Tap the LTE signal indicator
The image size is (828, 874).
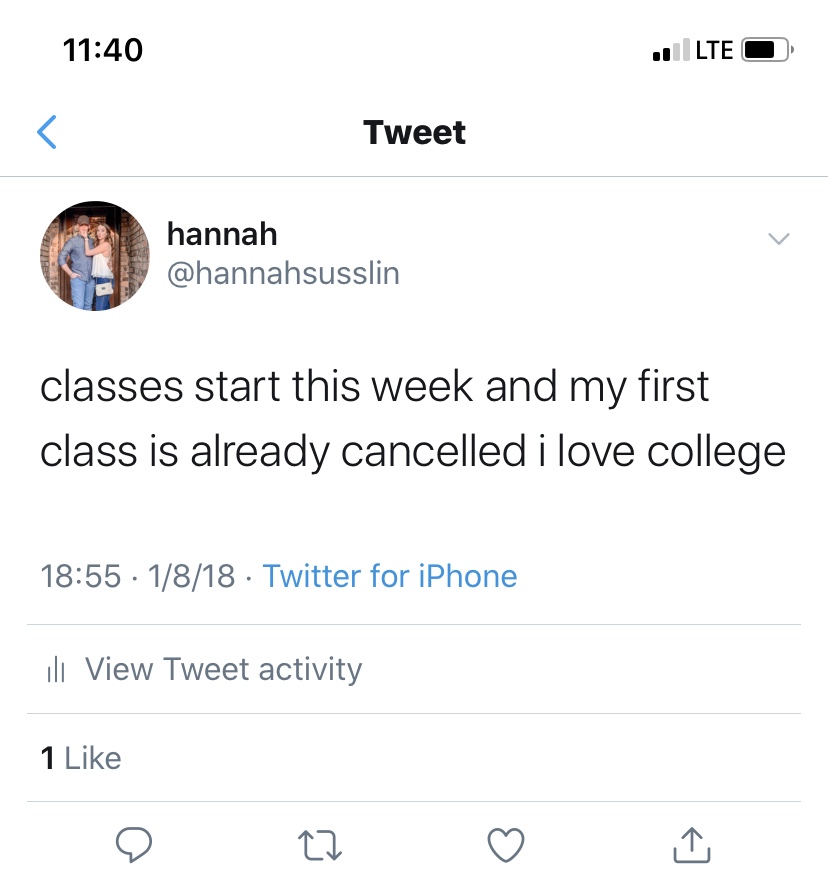point(714,50)
